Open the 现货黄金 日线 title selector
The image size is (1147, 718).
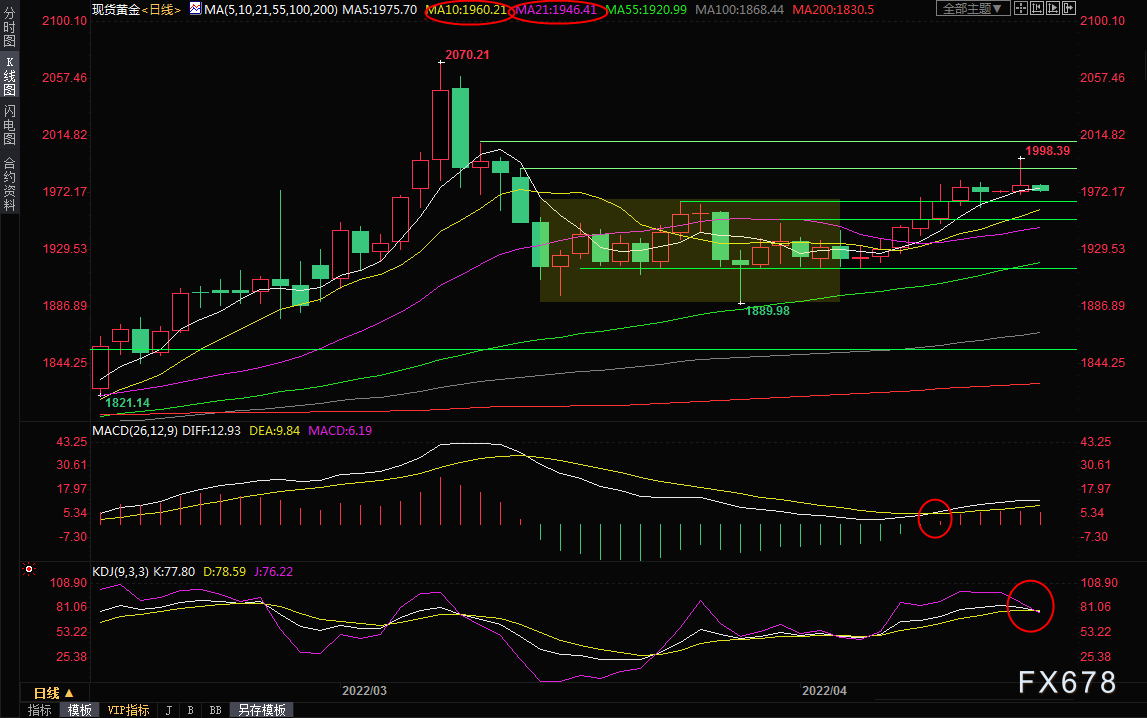(136, 10)
